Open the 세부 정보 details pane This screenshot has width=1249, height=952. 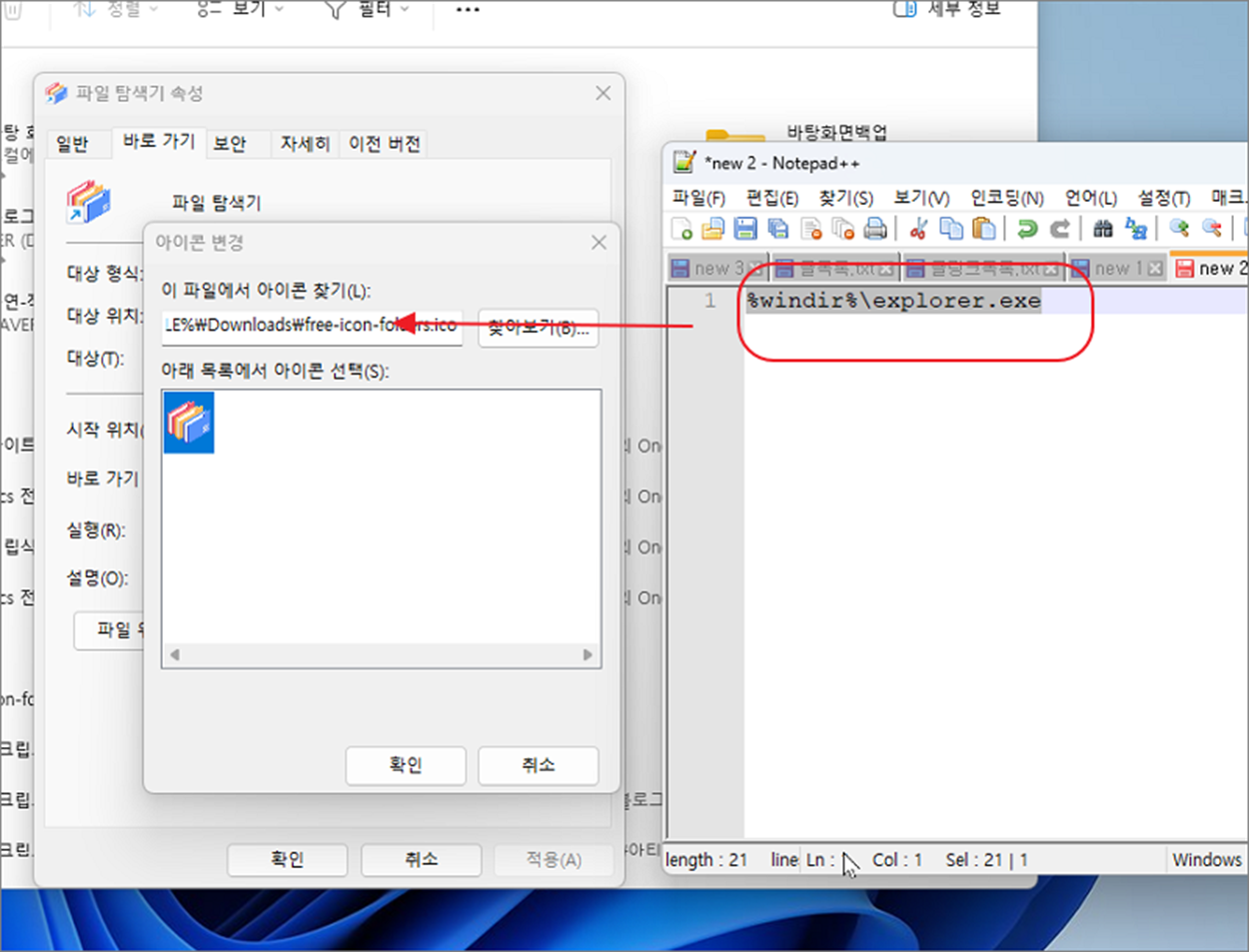click(x=946, y=9)
